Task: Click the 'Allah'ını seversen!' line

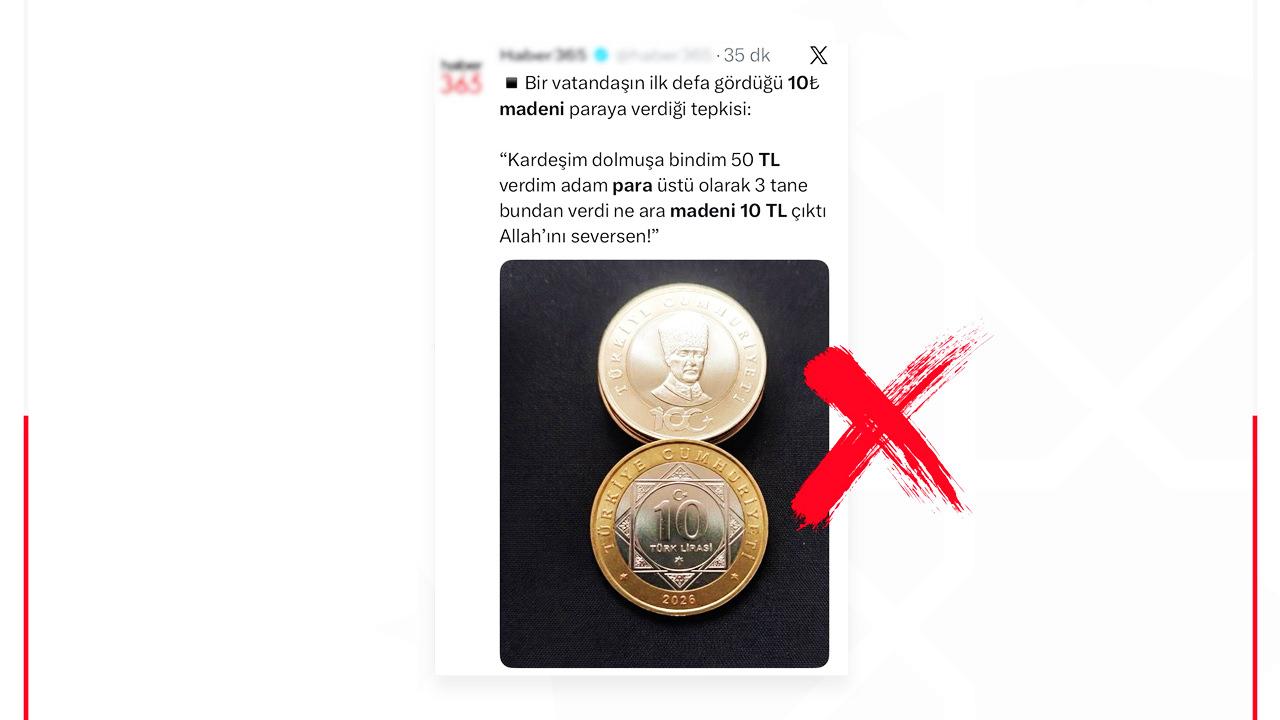Action: pyautogui.click(x=580, y=237)
